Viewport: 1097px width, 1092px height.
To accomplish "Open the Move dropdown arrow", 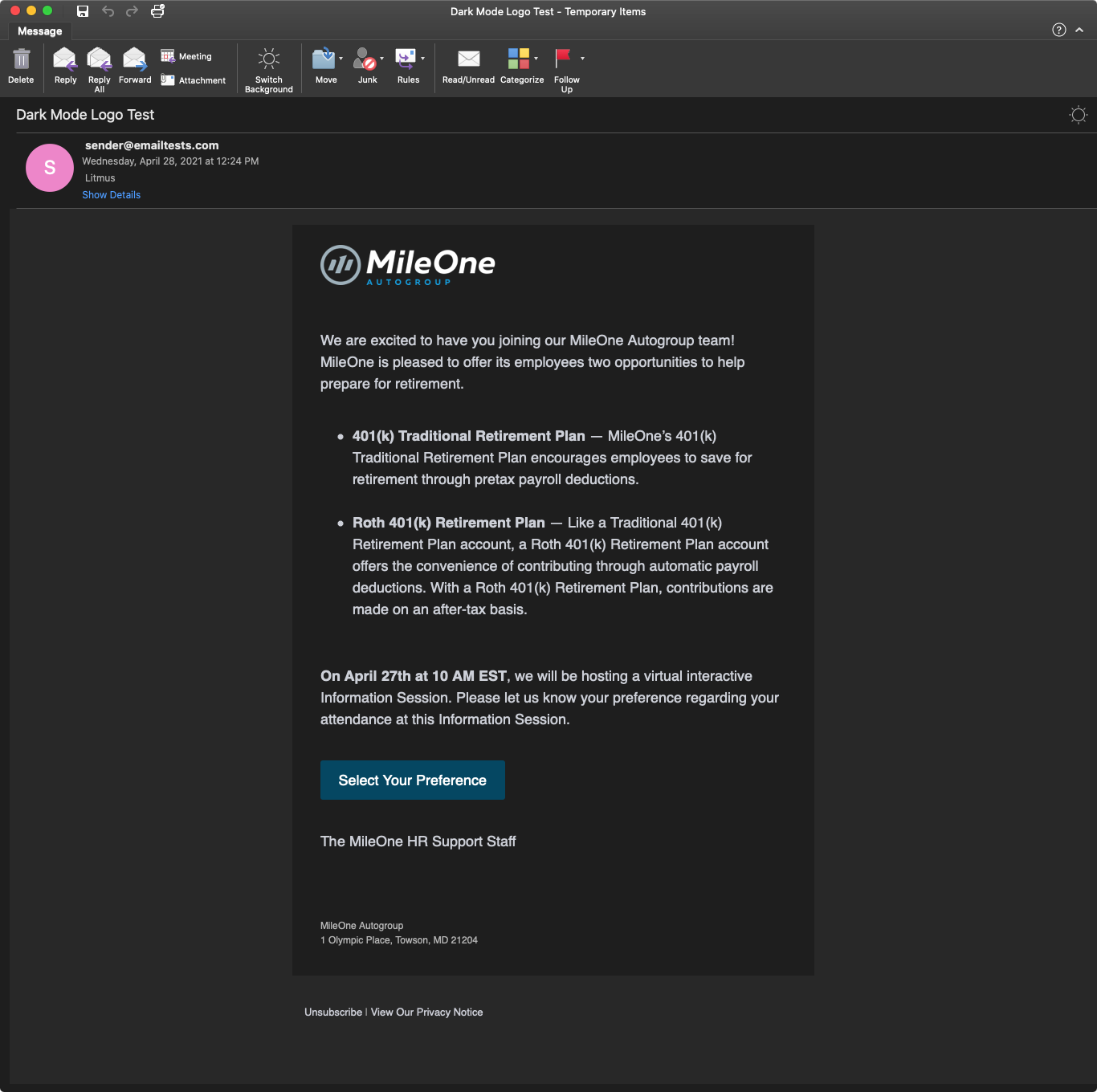I will click(341, 59).
